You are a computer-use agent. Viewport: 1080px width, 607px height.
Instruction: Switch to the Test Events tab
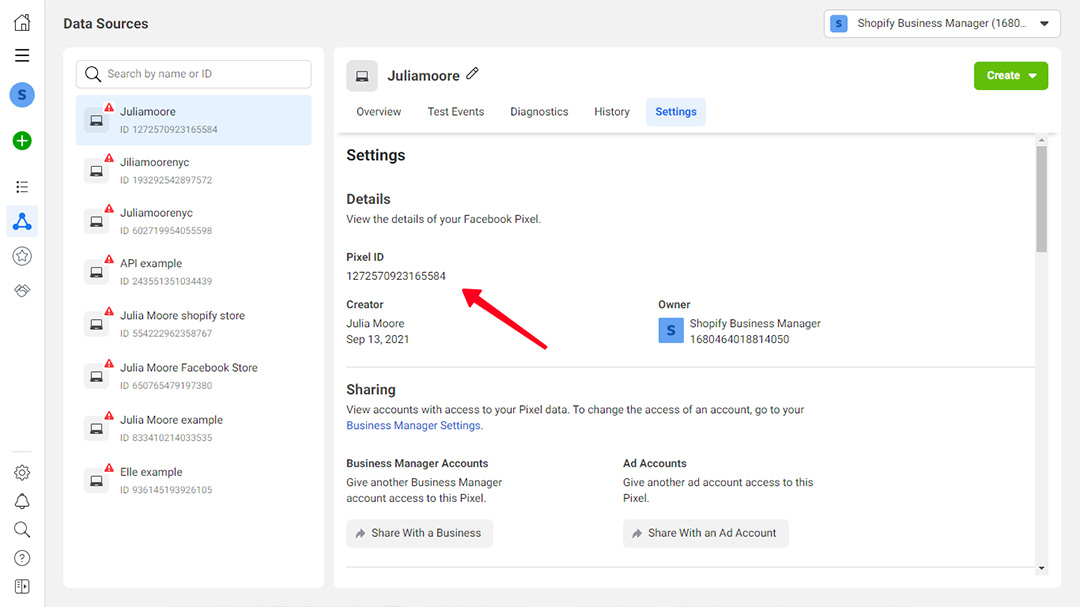455,112
